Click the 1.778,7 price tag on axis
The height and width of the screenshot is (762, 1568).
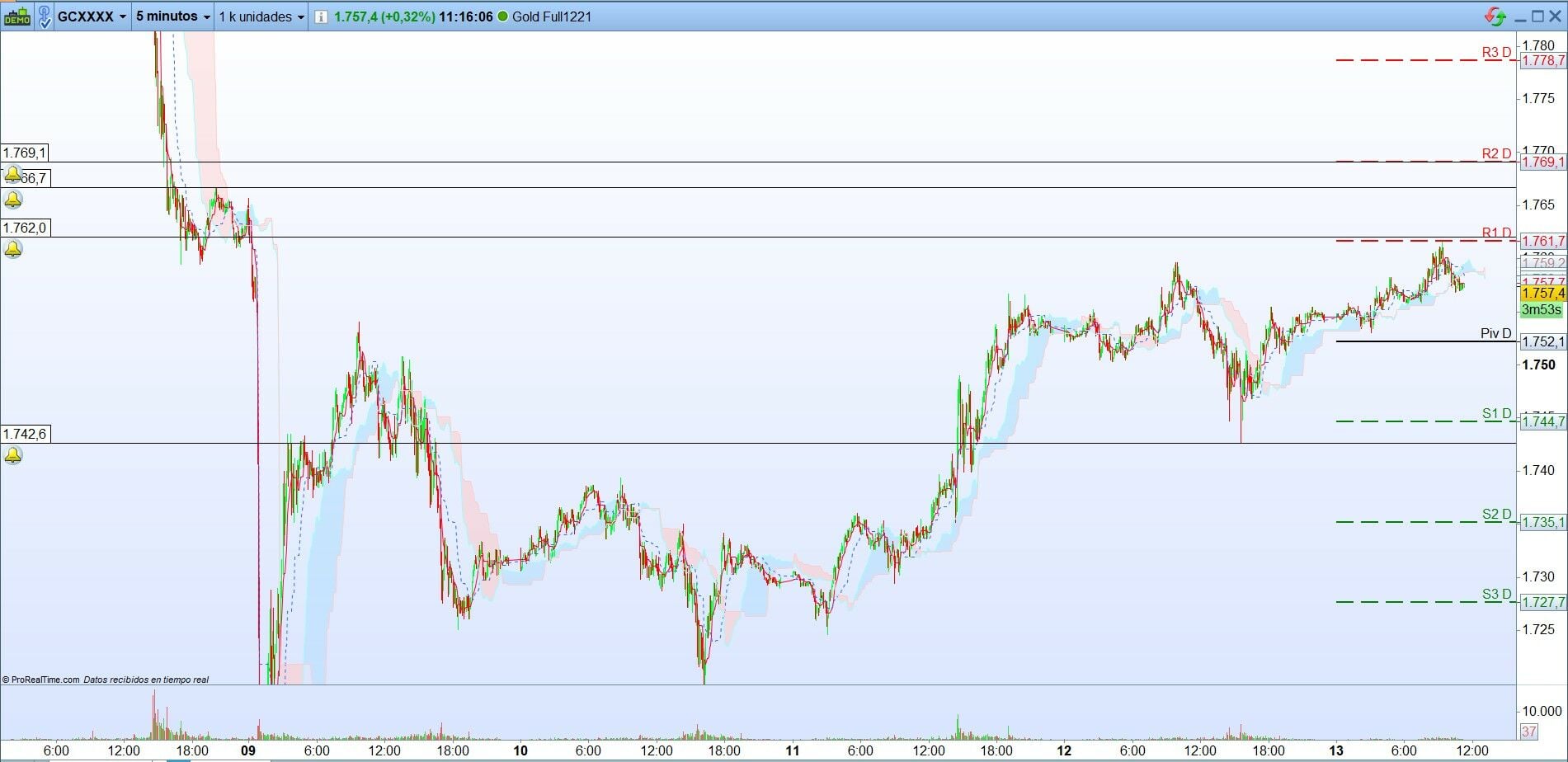[x=1542, y=61]
